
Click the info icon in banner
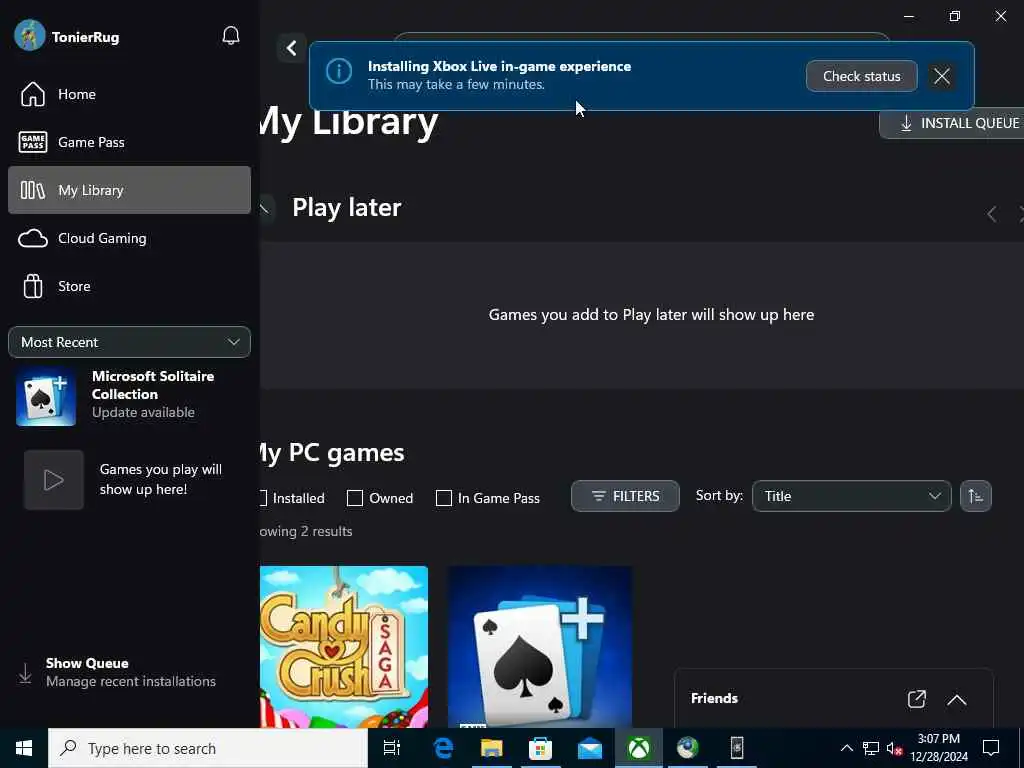pyautogui.click(x=339, y=71)
